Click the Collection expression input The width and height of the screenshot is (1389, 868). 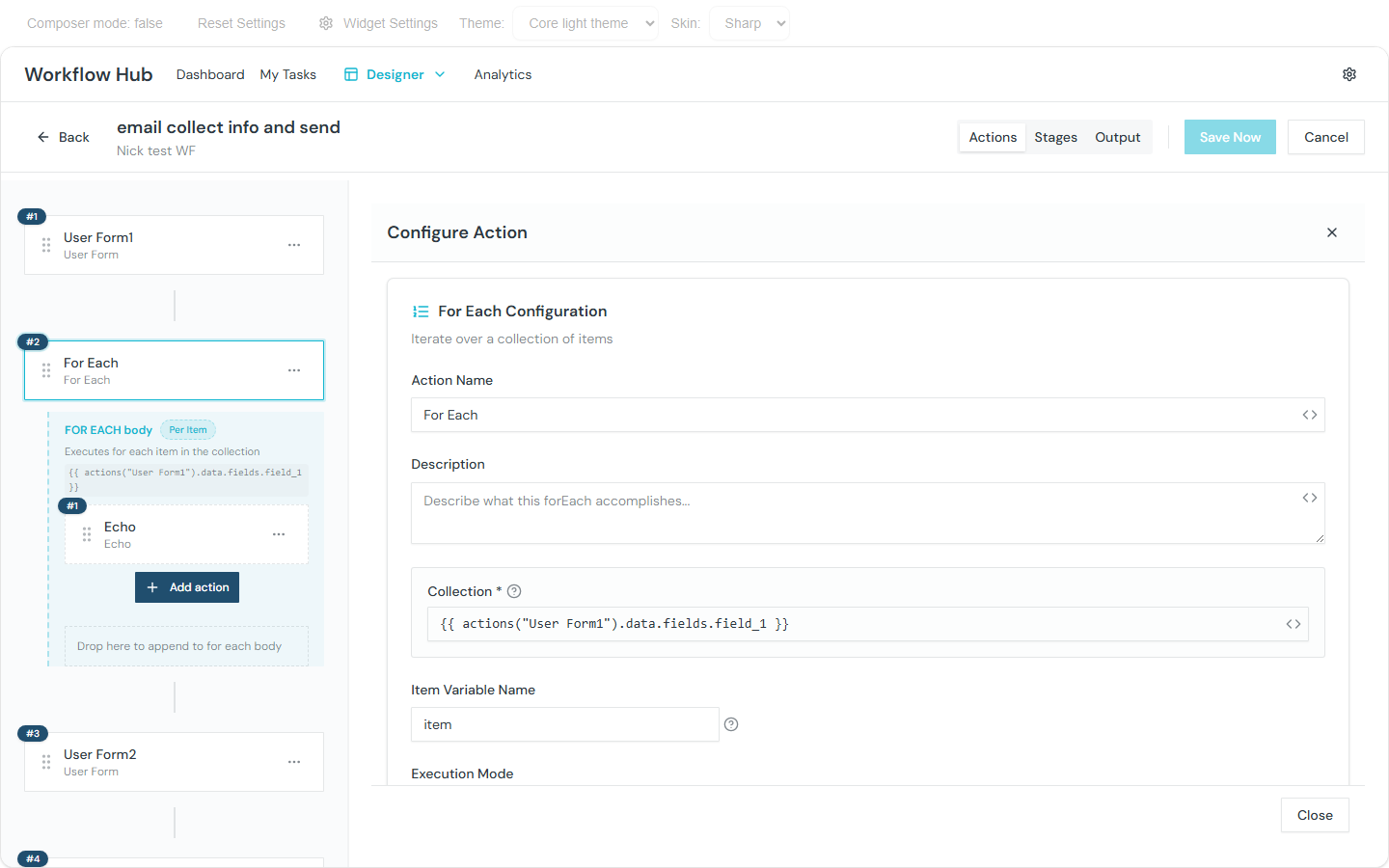[x=868, y=624]
